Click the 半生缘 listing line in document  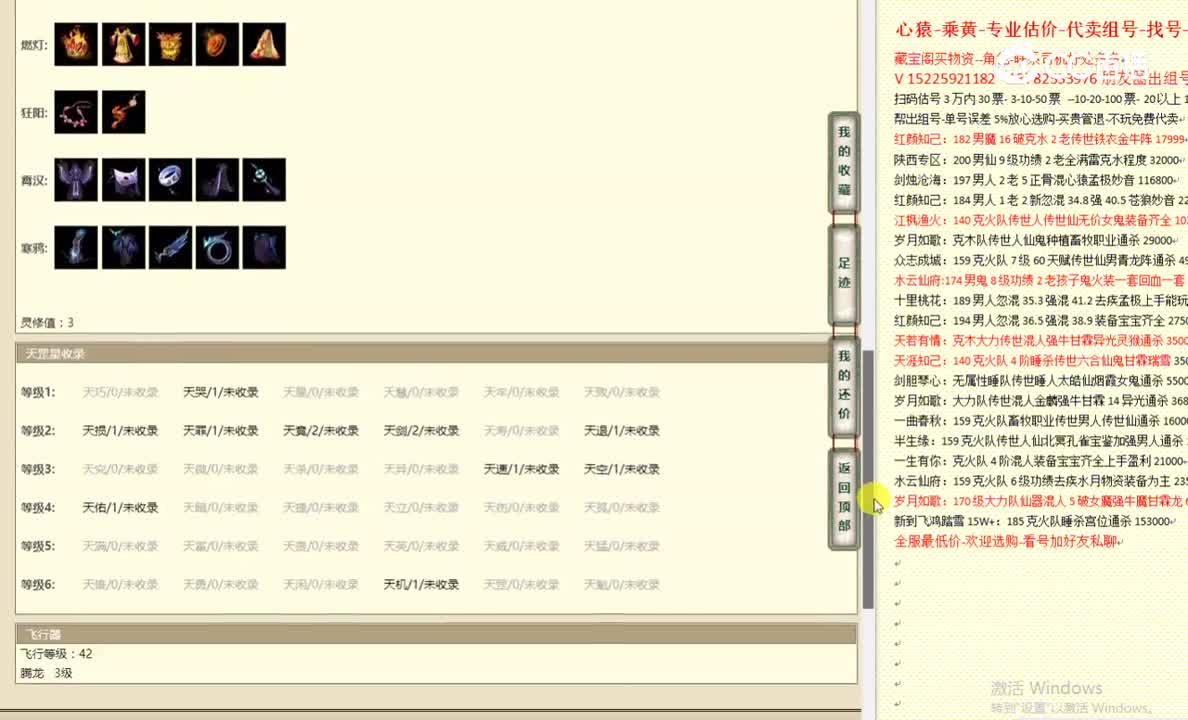click(1041, 440)
